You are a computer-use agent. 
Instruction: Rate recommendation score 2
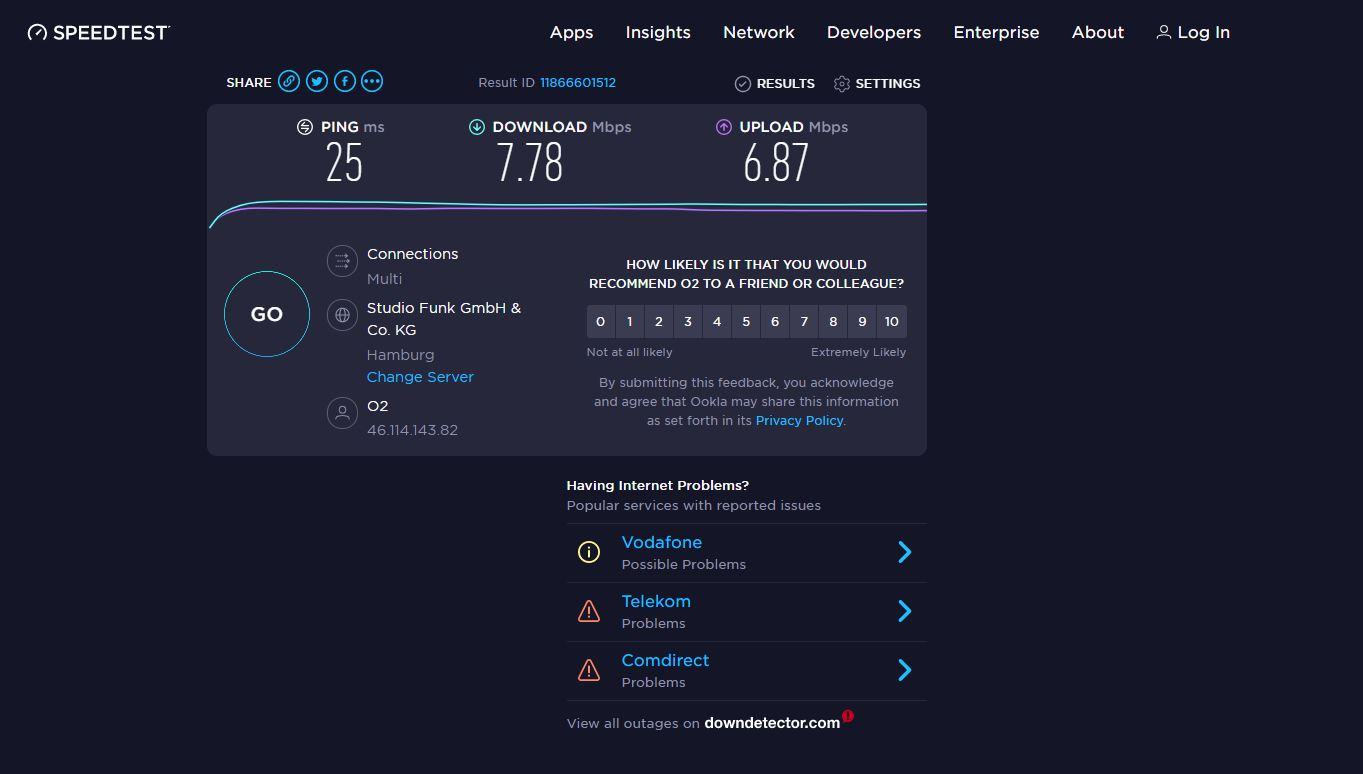(x=658, y=322)
